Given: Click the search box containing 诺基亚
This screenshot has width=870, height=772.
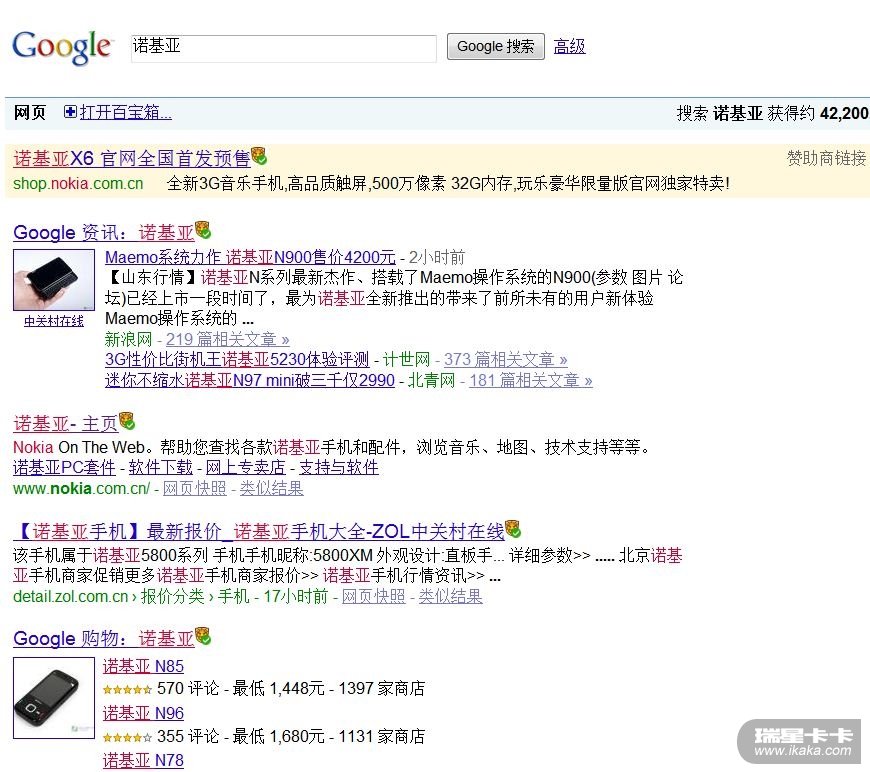Looking at the screenshot, I should pos(284,48).
